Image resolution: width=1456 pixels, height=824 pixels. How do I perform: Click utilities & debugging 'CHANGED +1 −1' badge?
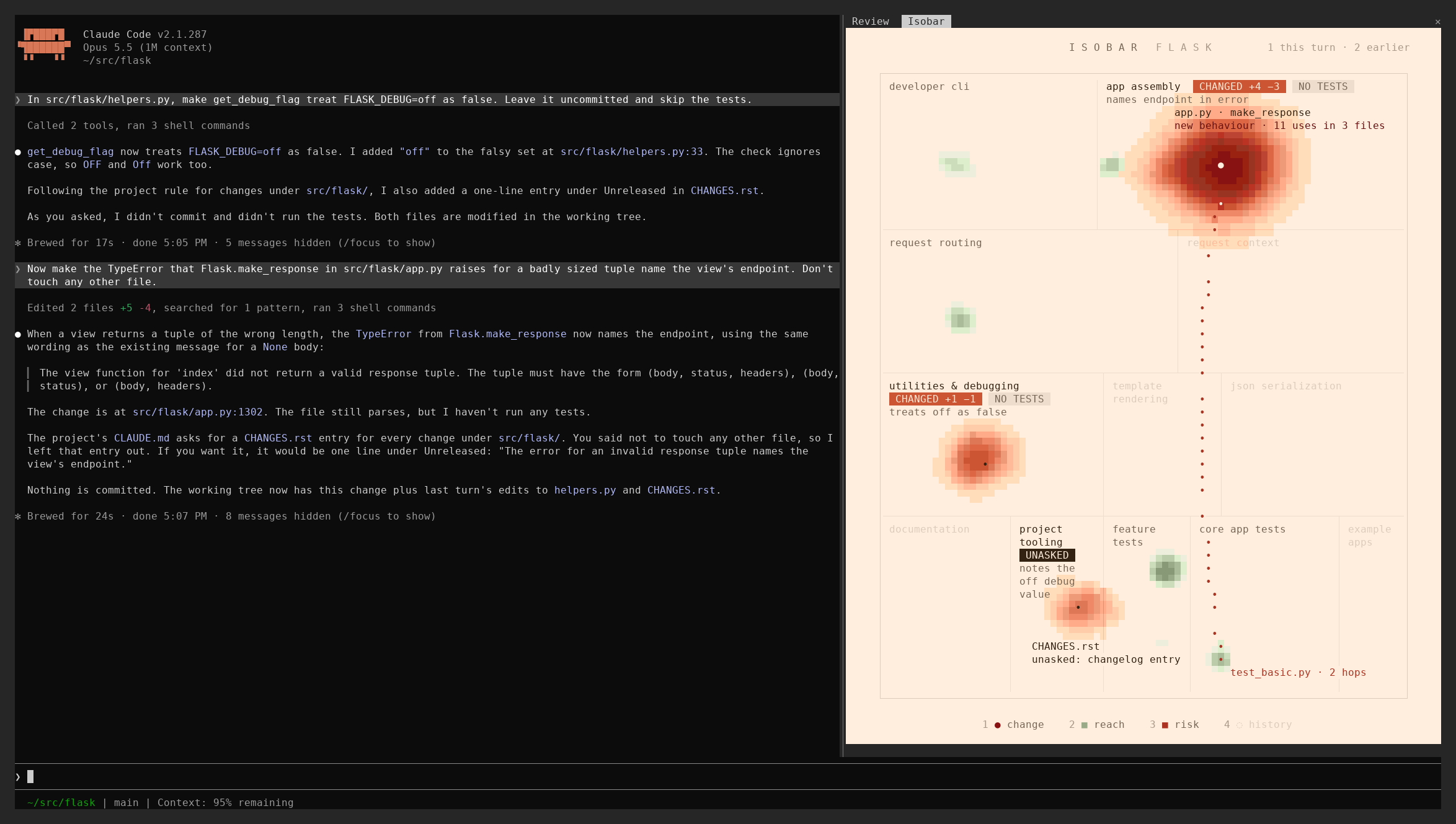point(935,399)
